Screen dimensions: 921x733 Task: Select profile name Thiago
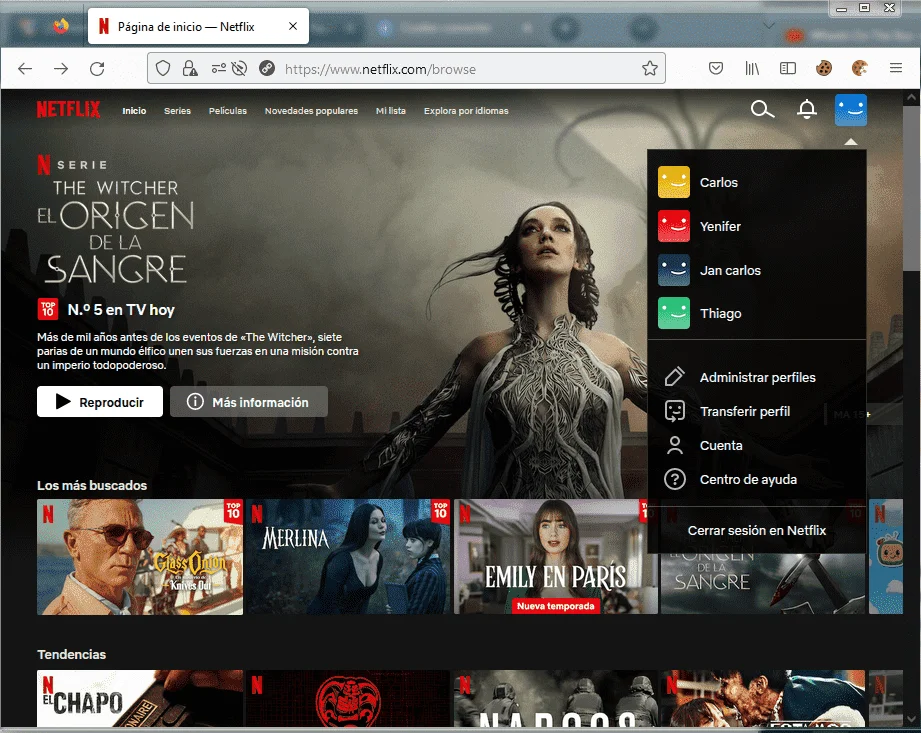(x=721, y=314)
